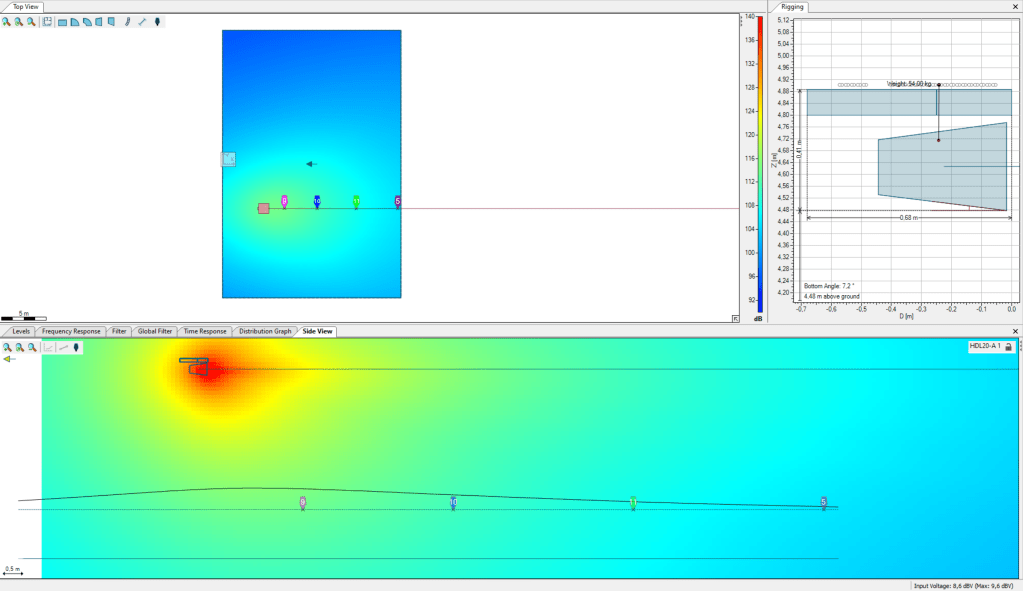
Task: Select the pink loudspeaker square in Top View
Action: point(263,208)
